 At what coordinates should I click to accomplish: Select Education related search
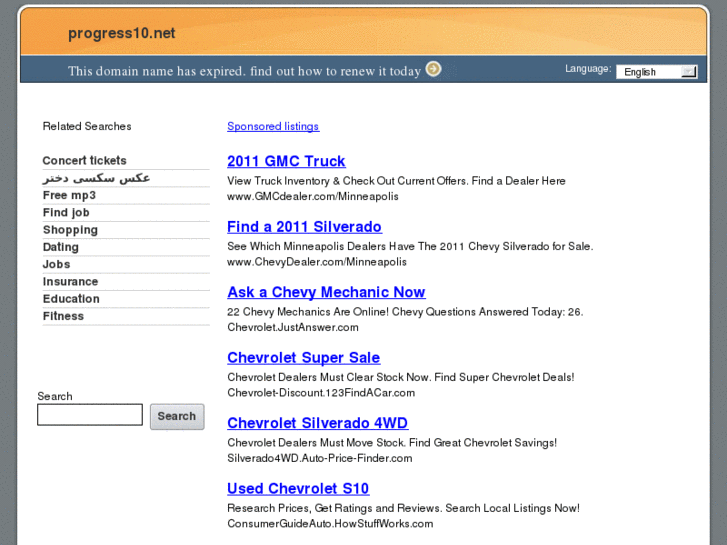click(71, 299)
